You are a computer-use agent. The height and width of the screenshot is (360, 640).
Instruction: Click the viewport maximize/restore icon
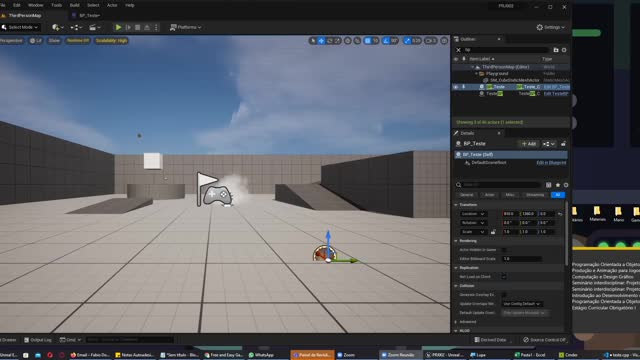tap(444, 41)
